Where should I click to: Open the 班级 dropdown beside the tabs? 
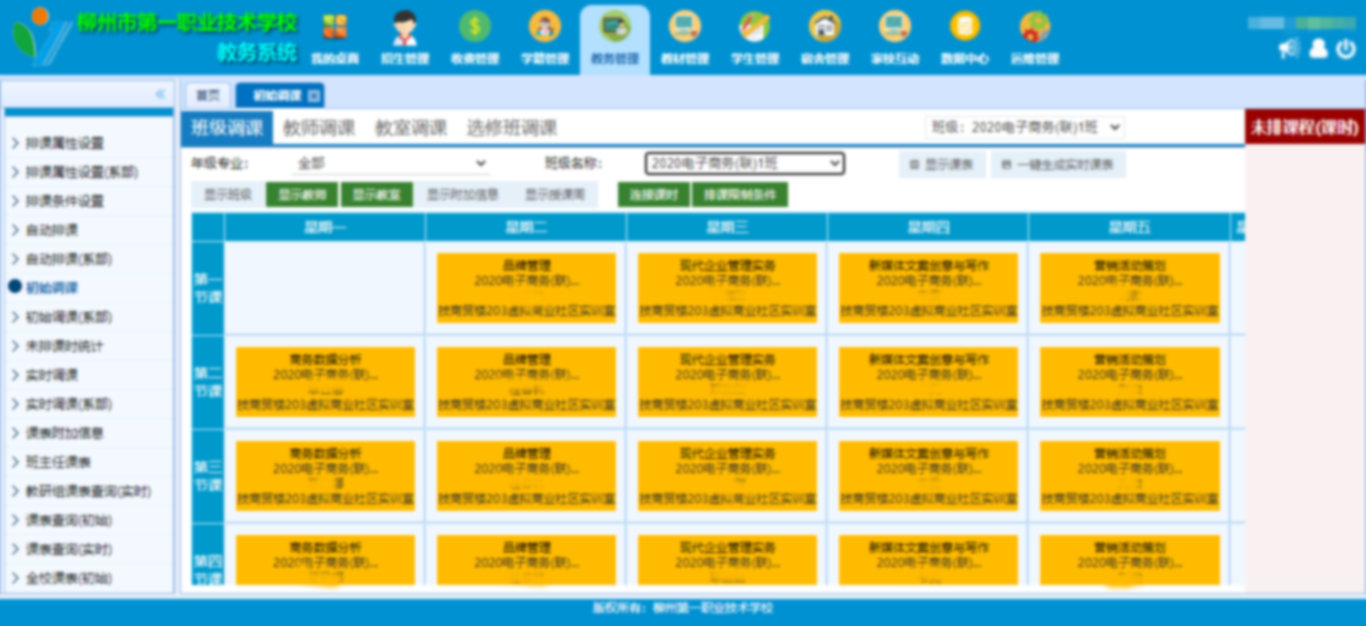1026,127
